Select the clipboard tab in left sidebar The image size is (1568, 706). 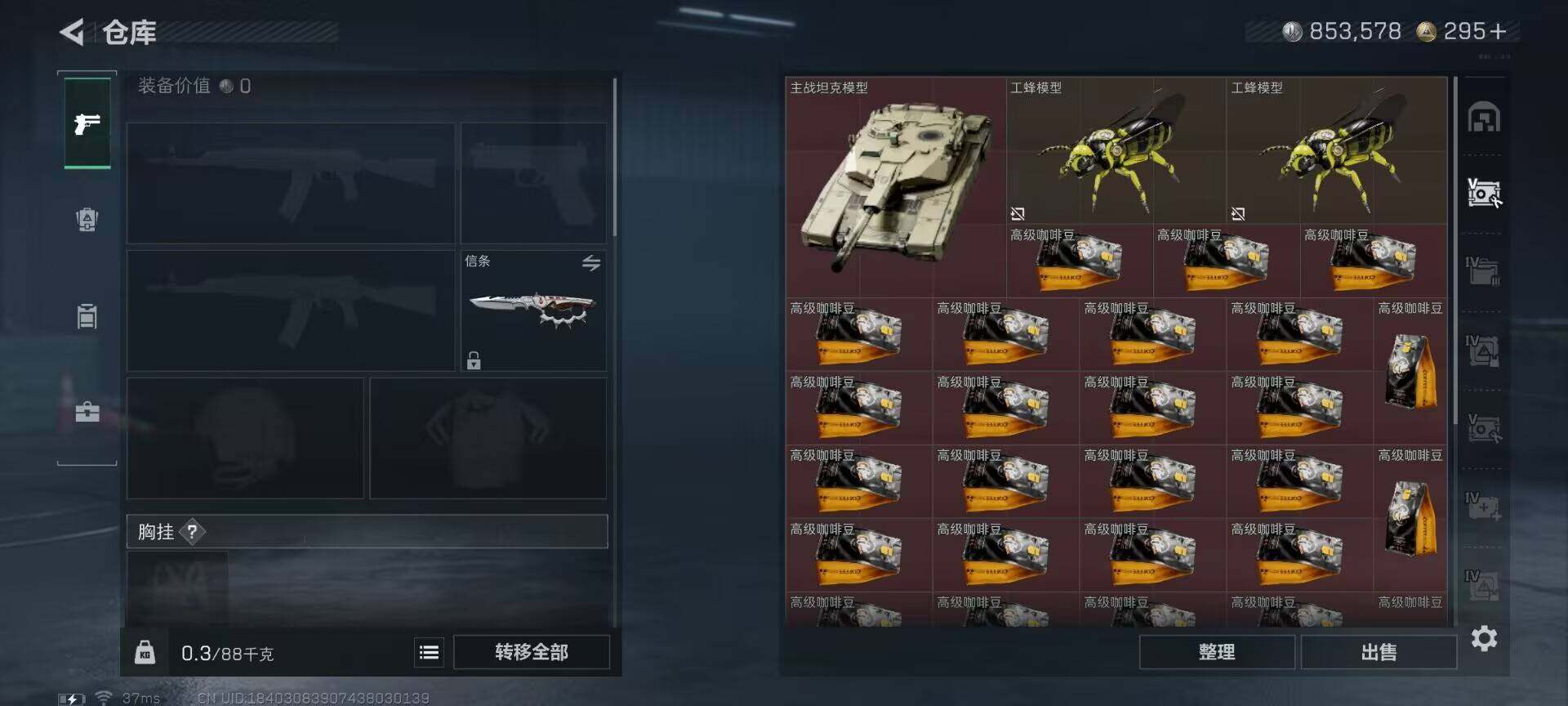click(87, 315)
